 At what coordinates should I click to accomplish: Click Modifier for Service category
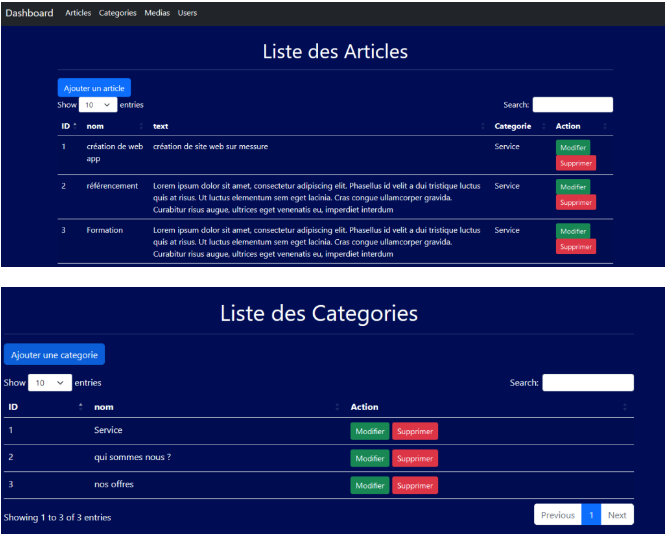[x=369, y=431]
